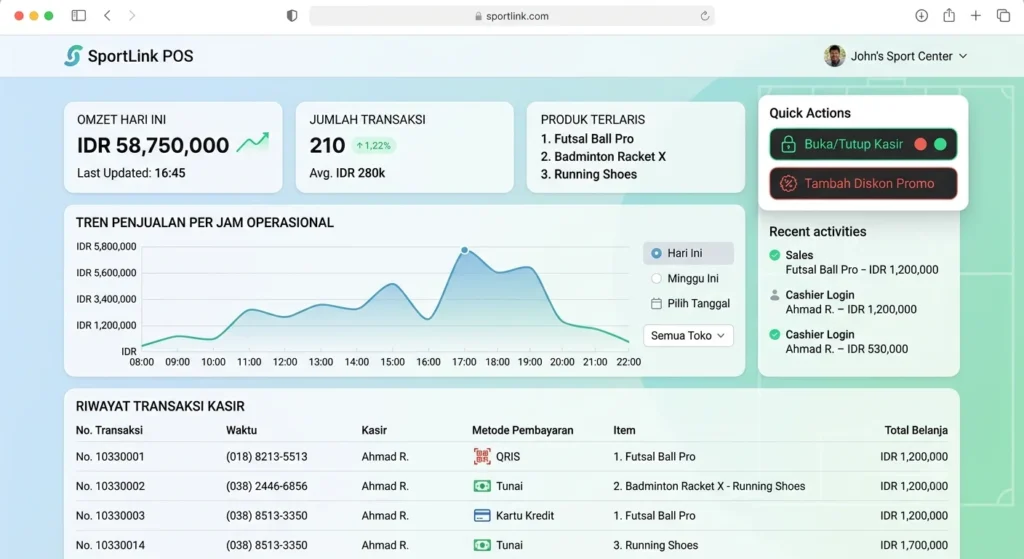
Task: Click the calendar icon beside Pilih Tanggal
Action: (x=656, y=304)
